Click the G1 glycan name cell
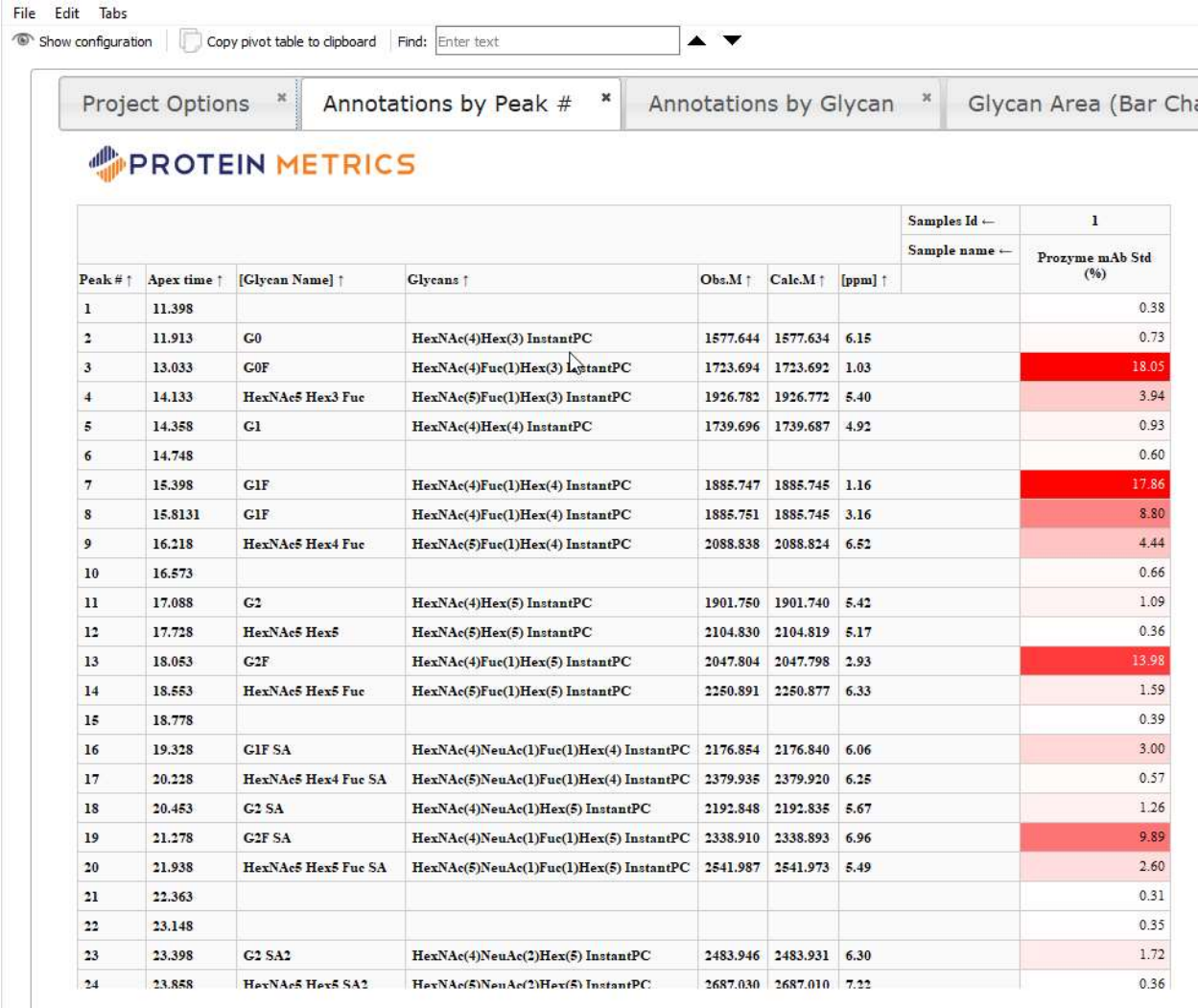Screen dimensions: 1198x1008 [320, 427]
